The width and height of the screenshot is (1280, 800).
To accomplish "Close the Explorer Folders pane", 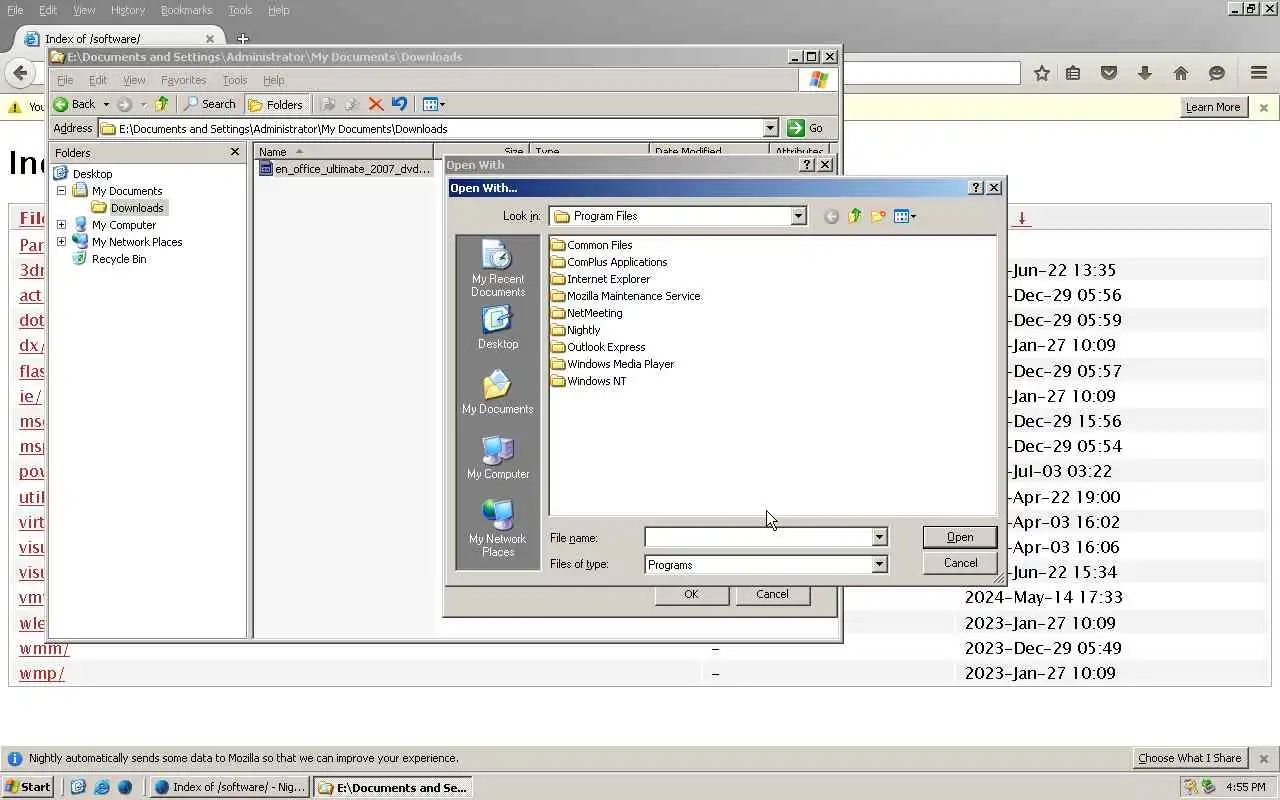I will tap(235, 152).
